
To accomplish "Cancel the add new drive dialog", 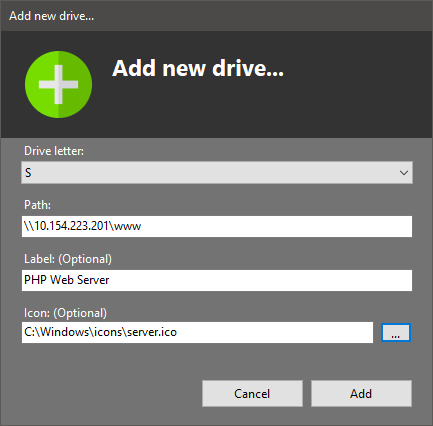I will [252, 393].
